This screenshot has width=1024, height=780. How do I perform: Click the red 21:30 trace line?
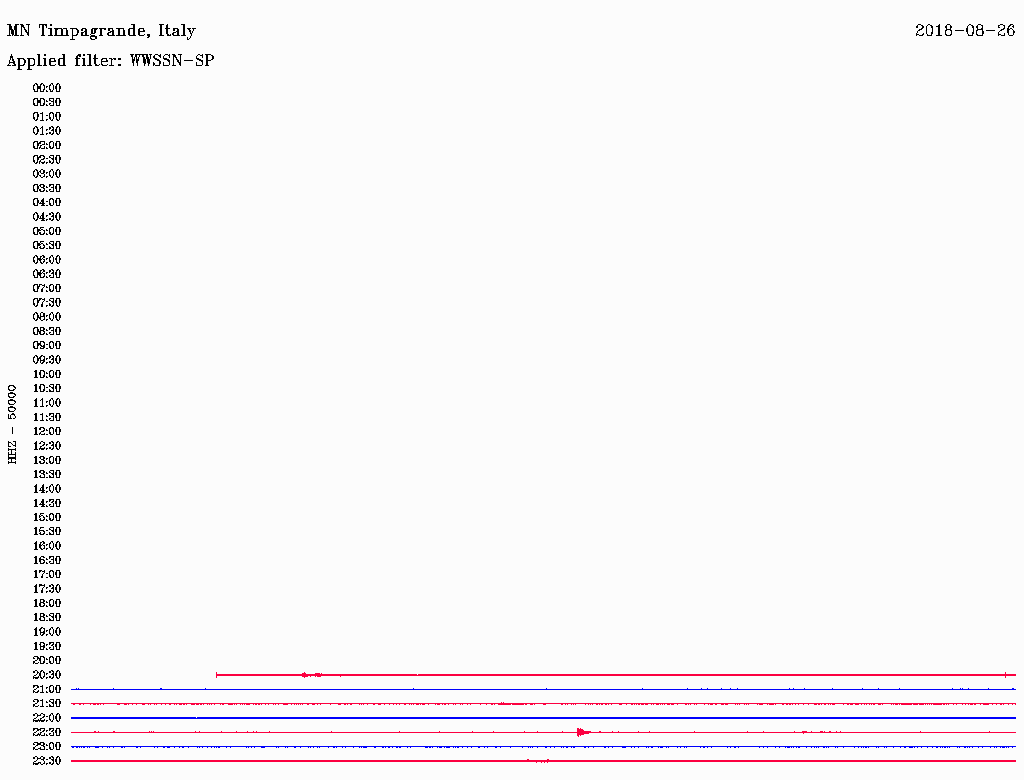543,704
